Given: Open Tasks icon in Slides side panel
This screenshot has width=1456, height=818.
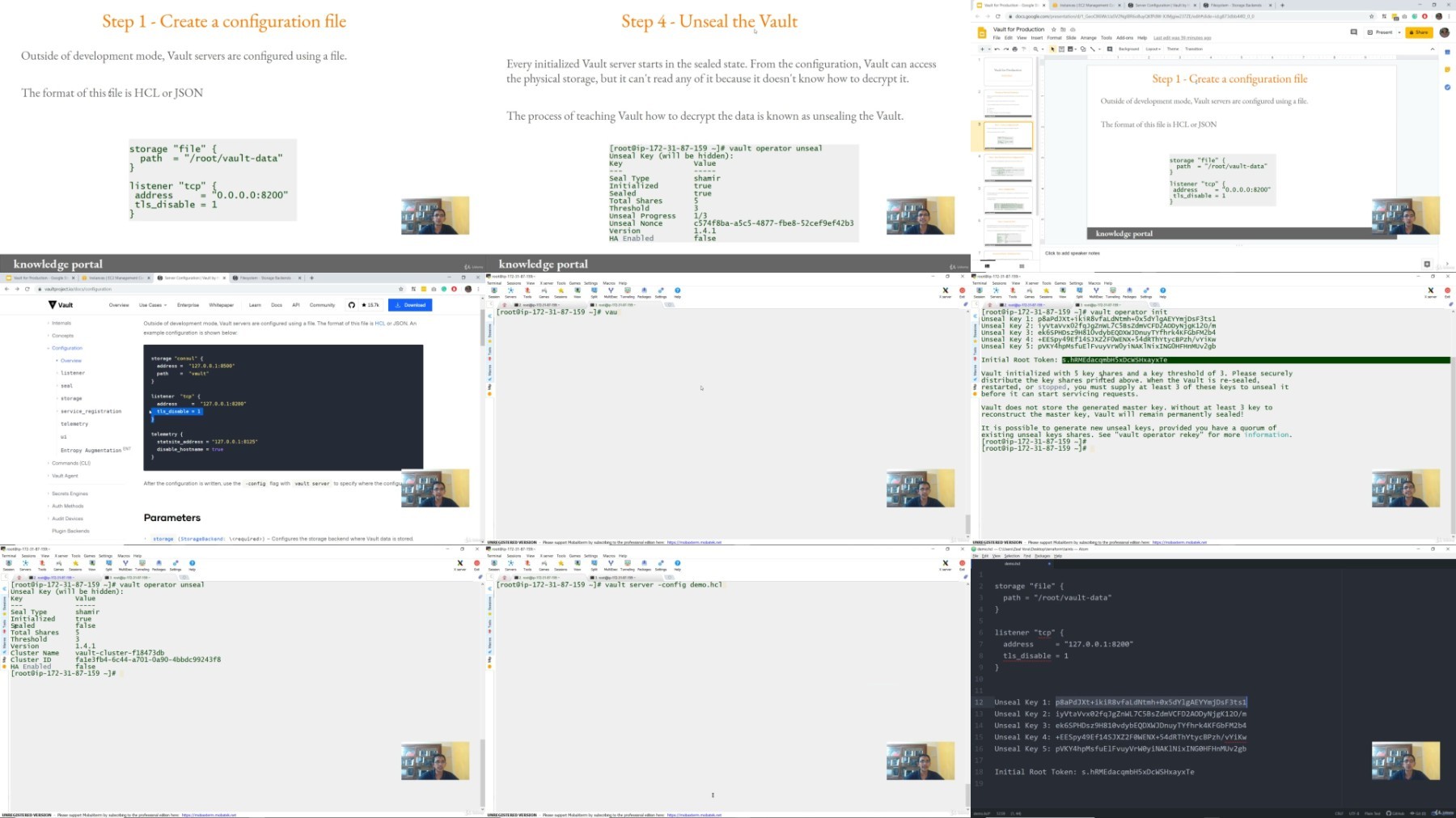Looking at the screenshot, I should [x=1447, y=87].
